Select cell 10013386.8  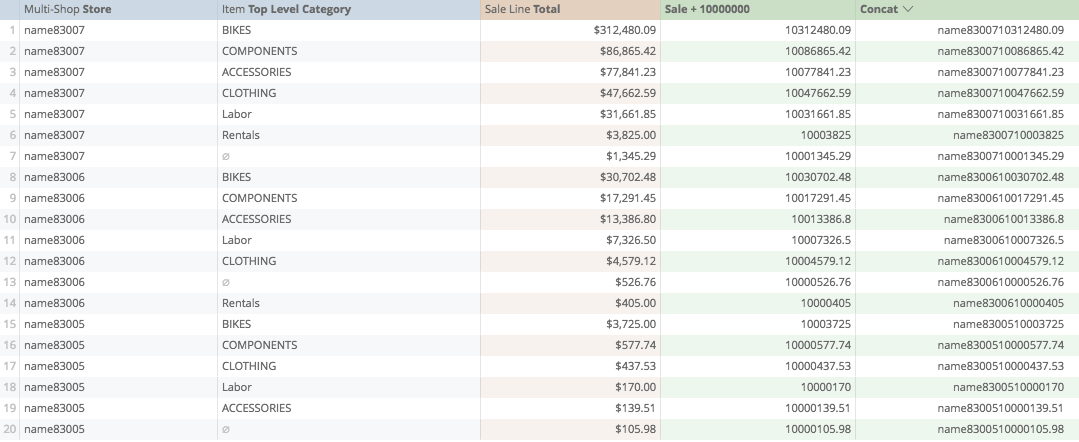coord(758,219)
